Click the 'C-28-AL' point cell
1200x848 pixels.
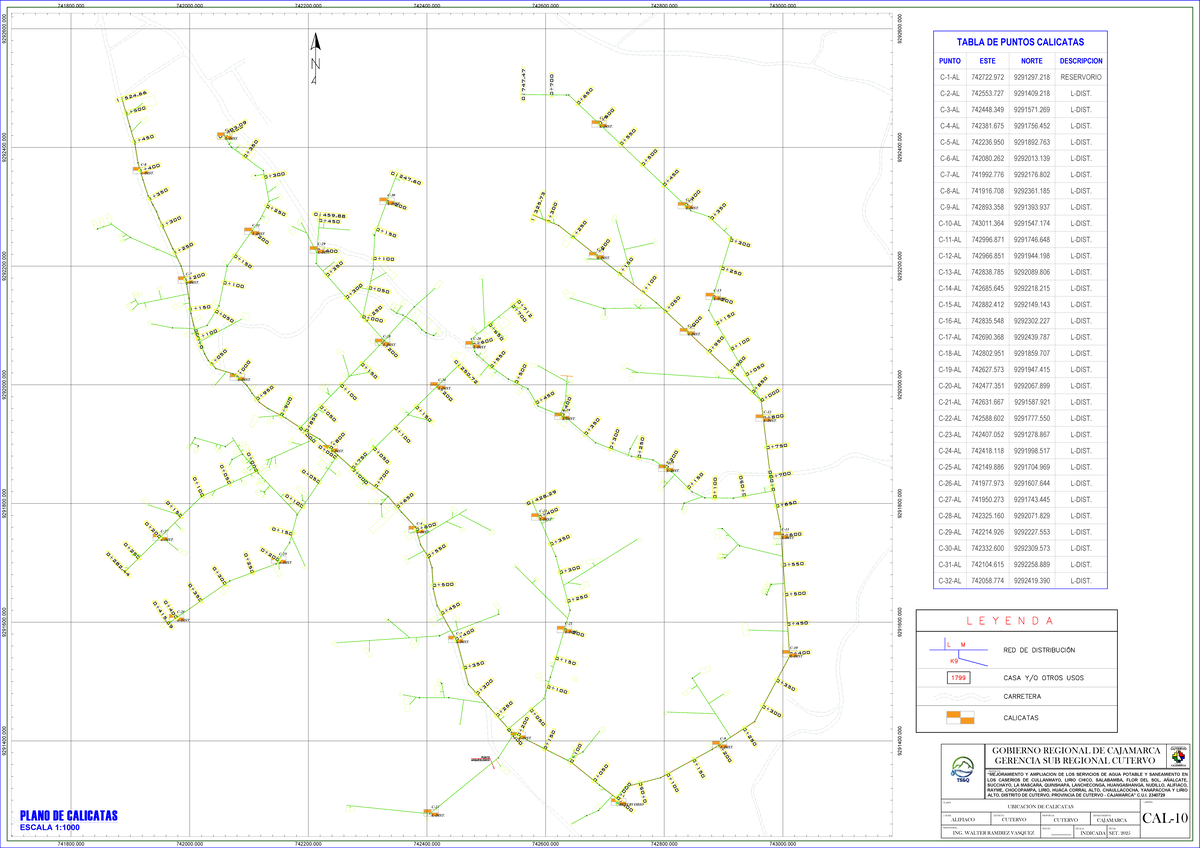point(949,515)
